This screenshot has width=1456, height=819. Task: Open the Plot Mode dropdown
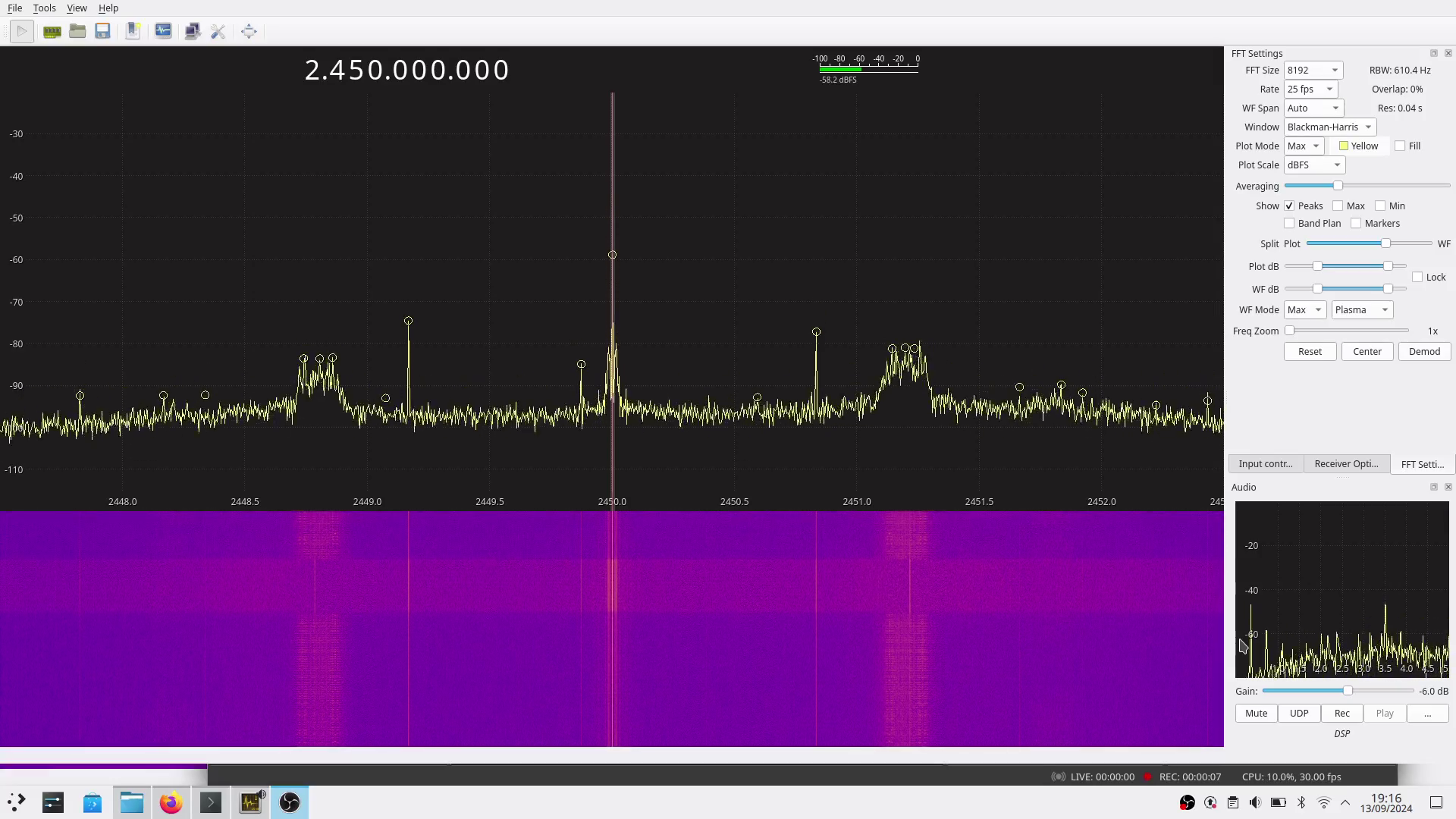tap(1304, 146)
